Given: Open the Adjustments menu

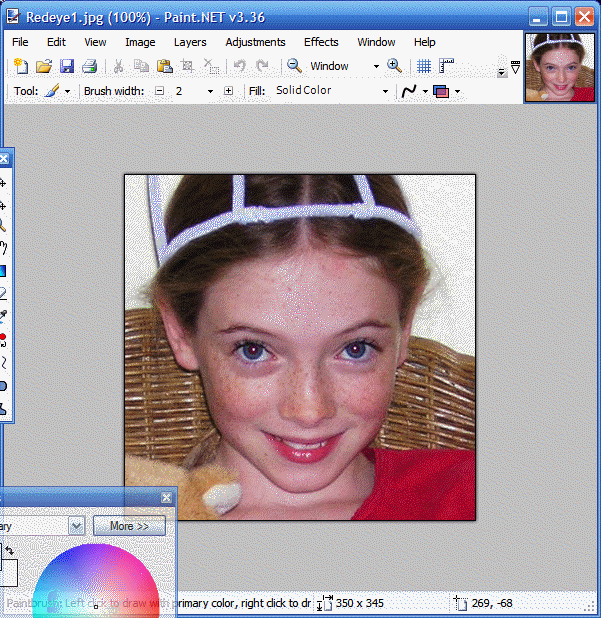Looking at the screenshot, I should tap(255, 42).
